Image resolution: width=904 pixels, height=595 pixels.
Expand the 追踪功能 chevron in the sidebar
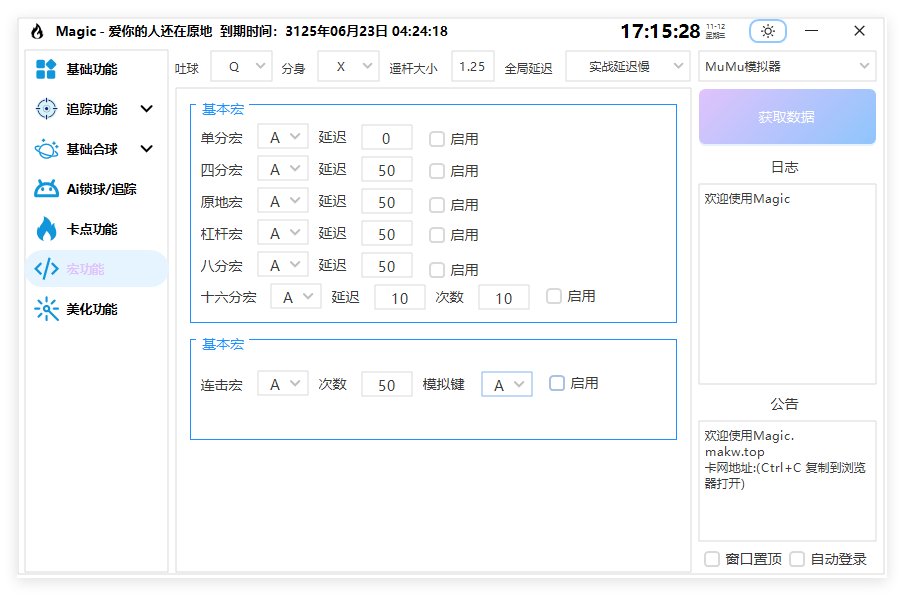[147, 108]
